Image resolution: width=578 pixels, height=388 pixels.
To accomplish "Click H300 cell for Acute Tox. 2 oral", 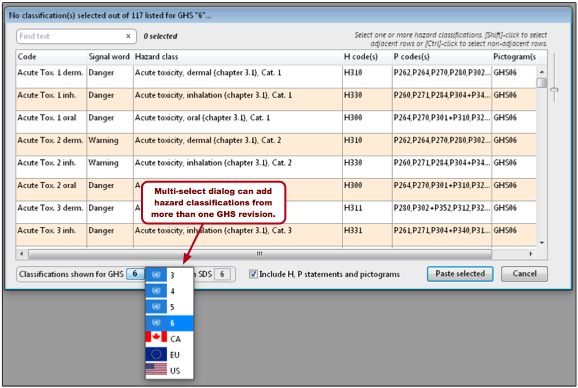I will pos(367,189).
